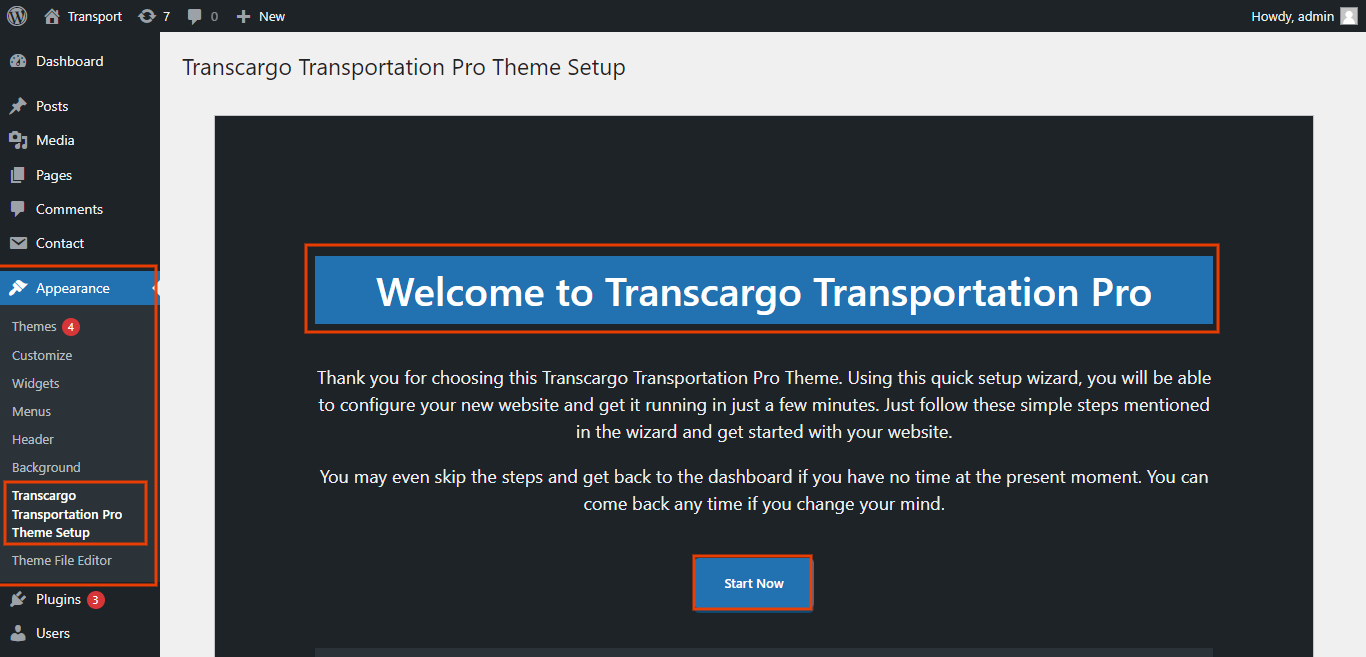Click the admin avatar icon
The image size is (1366, 657).
(x=1349, y=16)
